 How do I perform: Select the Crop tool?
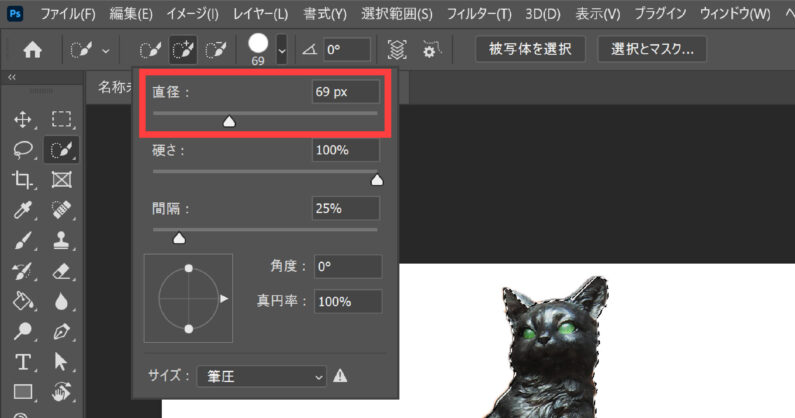[23, 180]
